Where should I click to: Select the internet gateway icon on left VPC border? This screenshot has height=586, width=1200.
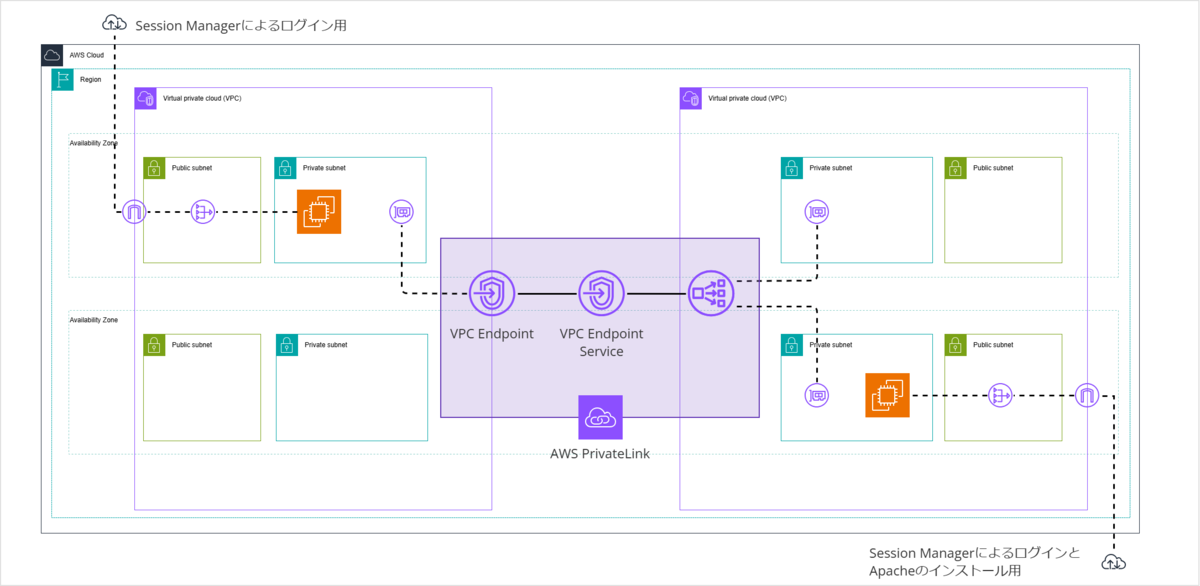click(134, 212)
